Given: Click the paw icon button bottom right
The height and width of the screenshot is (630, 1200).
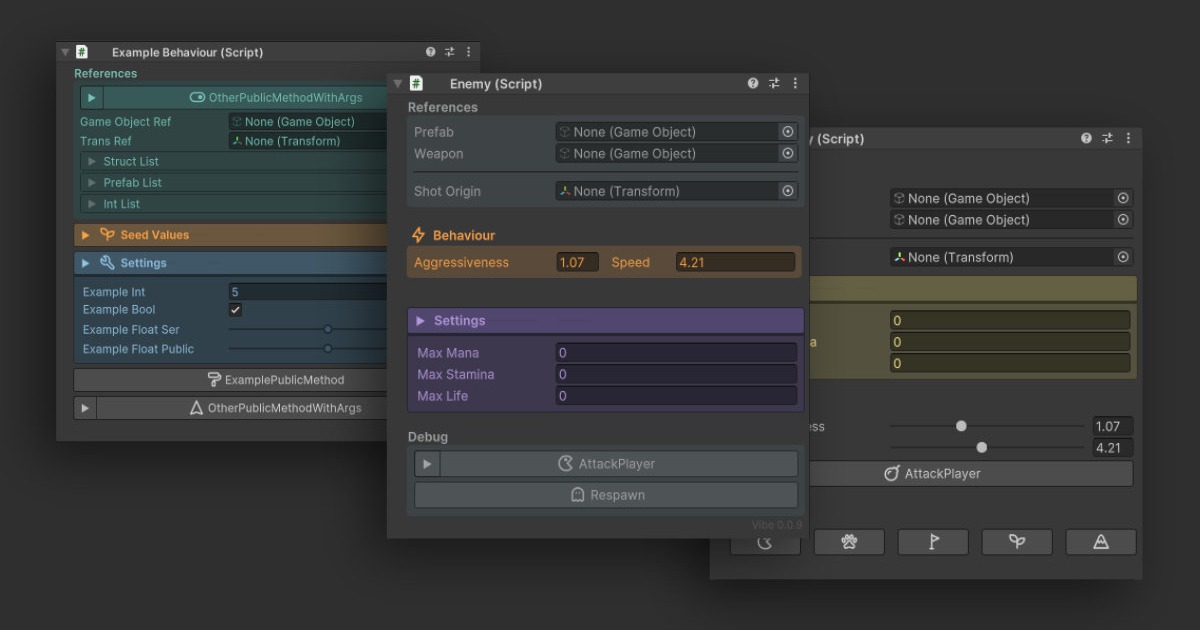Looking at the screenshot, I should tap(849, 541).
